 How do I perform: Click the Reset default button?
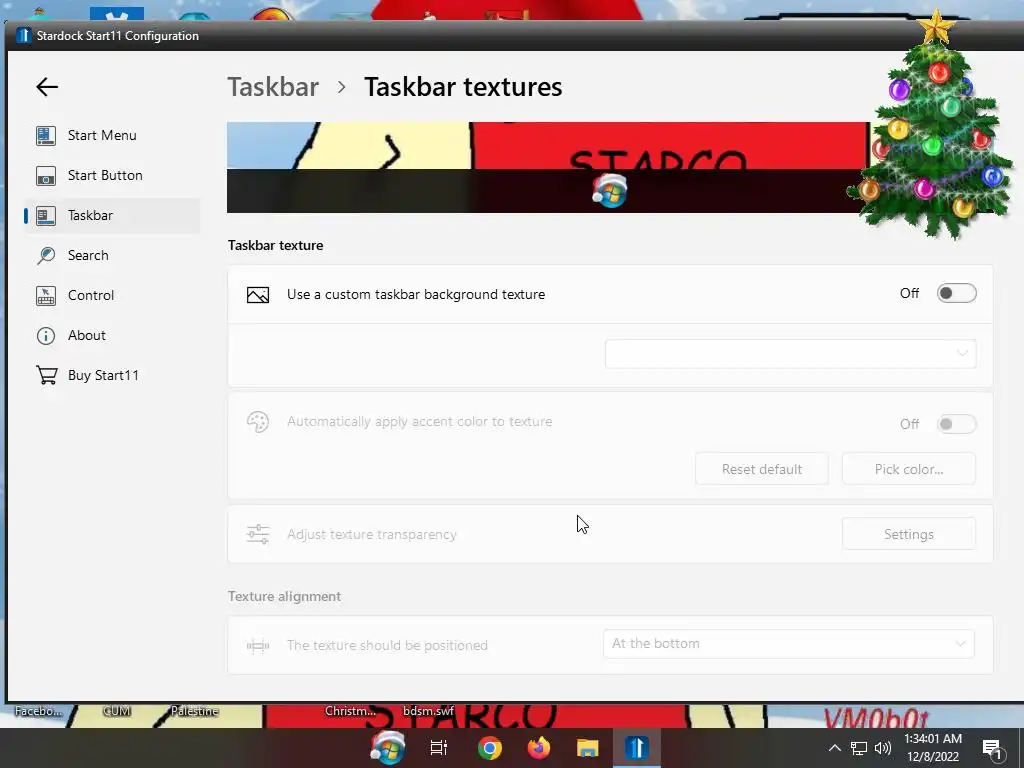pyautogui.click(x=762, y=469)
